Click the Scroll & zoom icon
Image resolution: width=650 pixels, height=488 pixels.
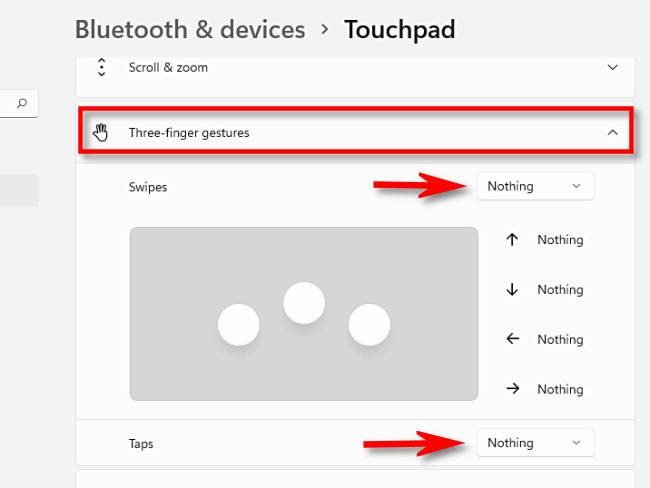[x=101, y=68]
